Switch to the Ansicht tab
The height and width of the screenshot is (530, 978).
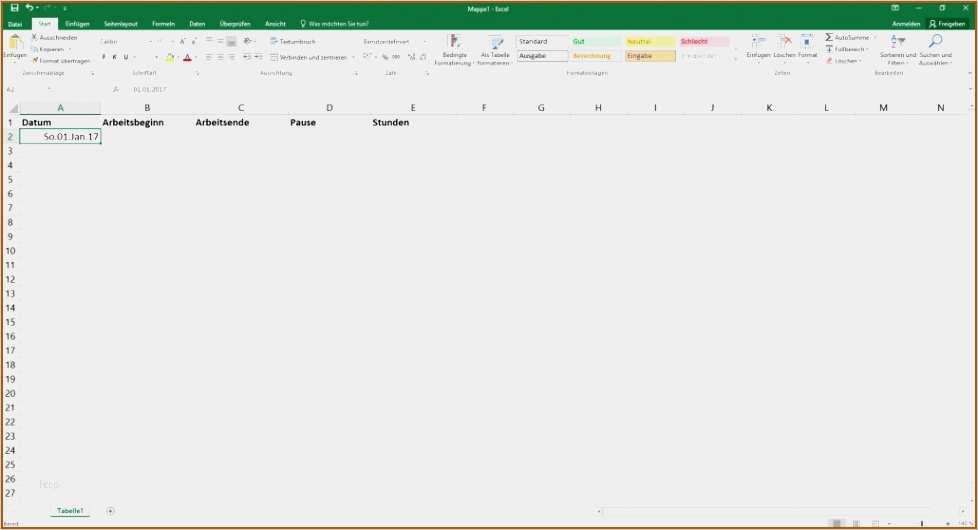(x=275, y=24)
